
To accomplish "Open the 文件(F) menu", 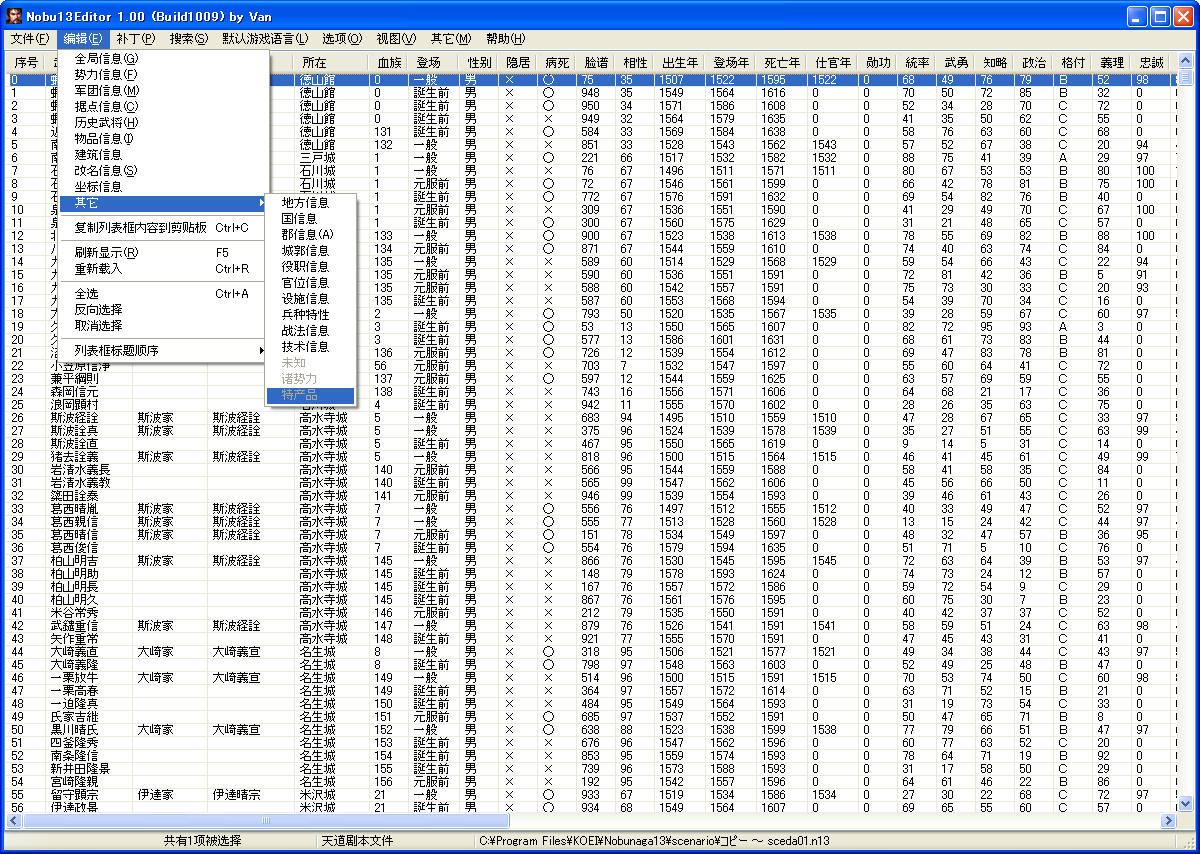I will pyautogui.click(x=29, y=39).
